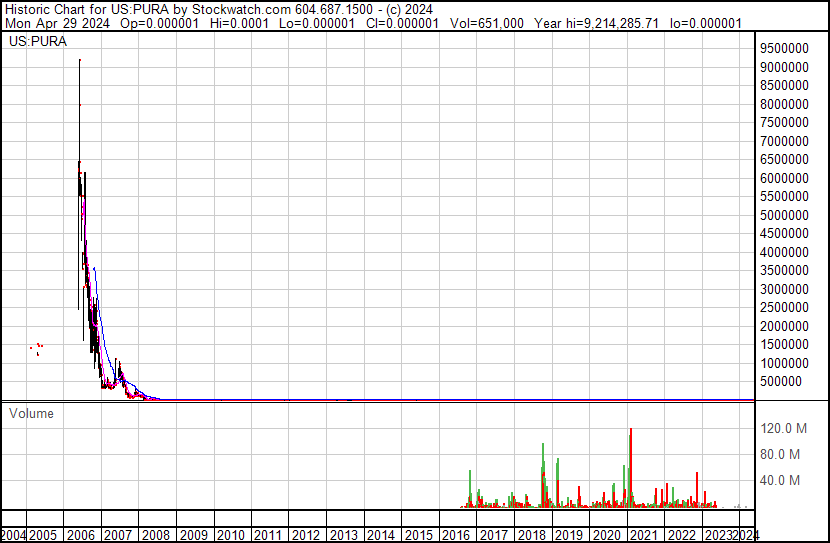Select year 2015 on the time axis
The width and height of the screenshot is (830, 543).
point(419,535)
